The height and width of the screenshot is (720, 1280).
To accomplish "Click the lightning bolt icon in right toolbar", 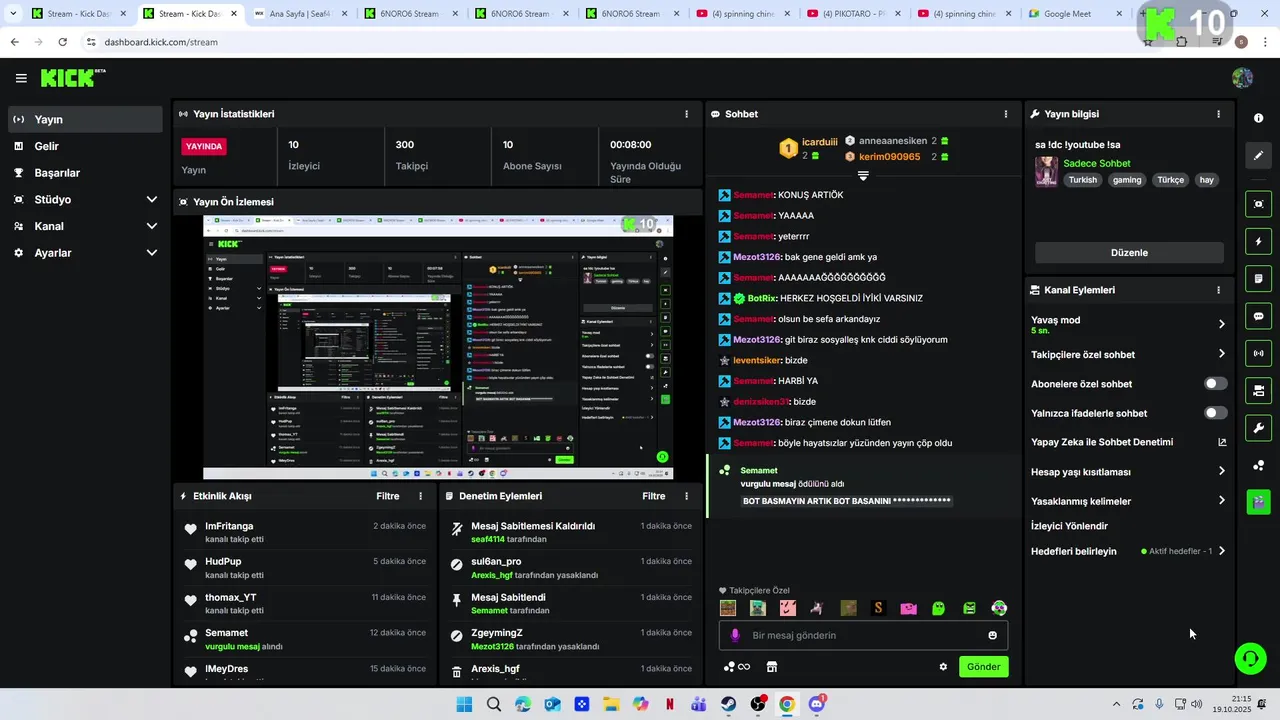I will [x=1258, y=241].
